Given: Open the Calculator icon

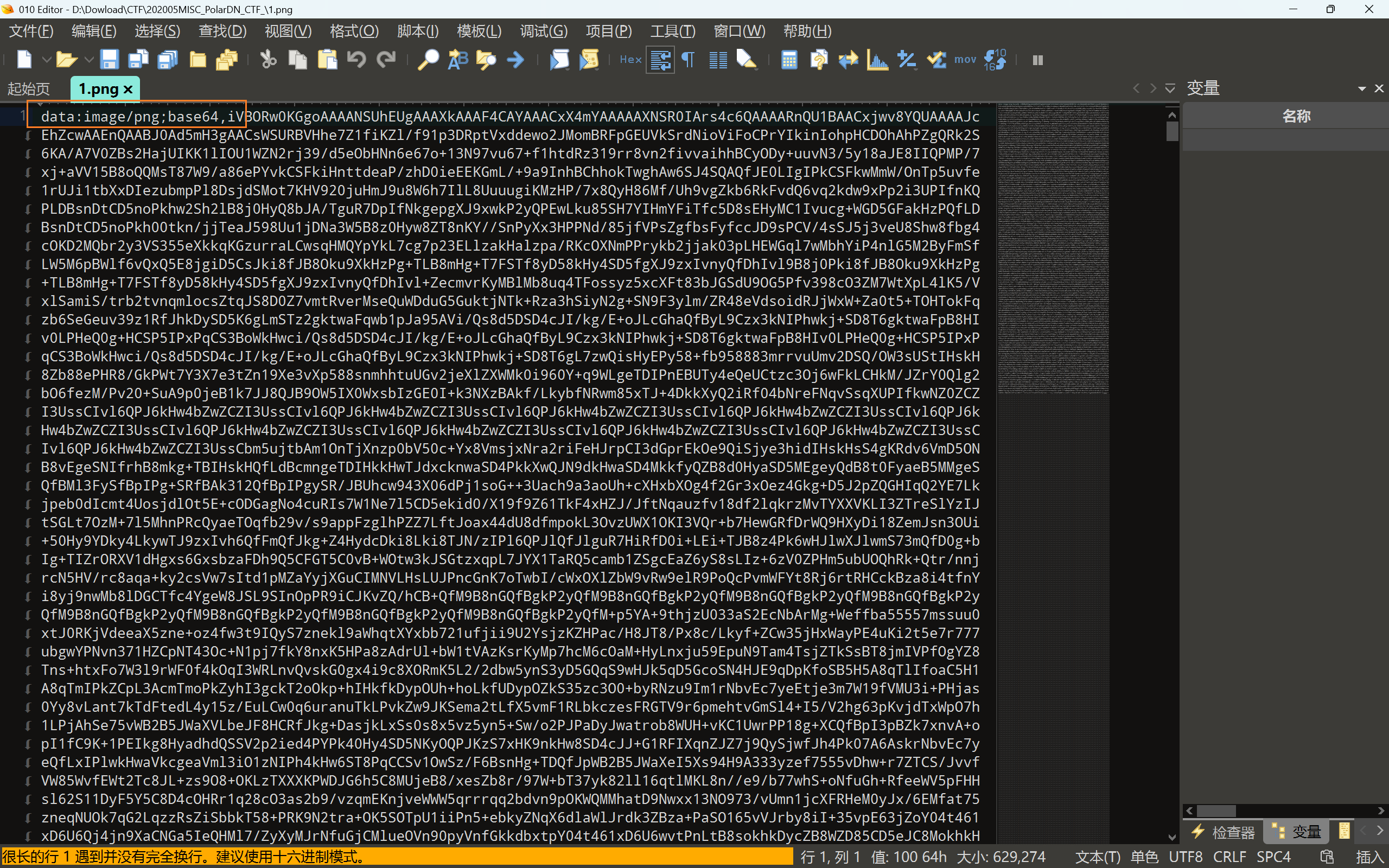Looking at the screenshot, I should click(789, 59).
